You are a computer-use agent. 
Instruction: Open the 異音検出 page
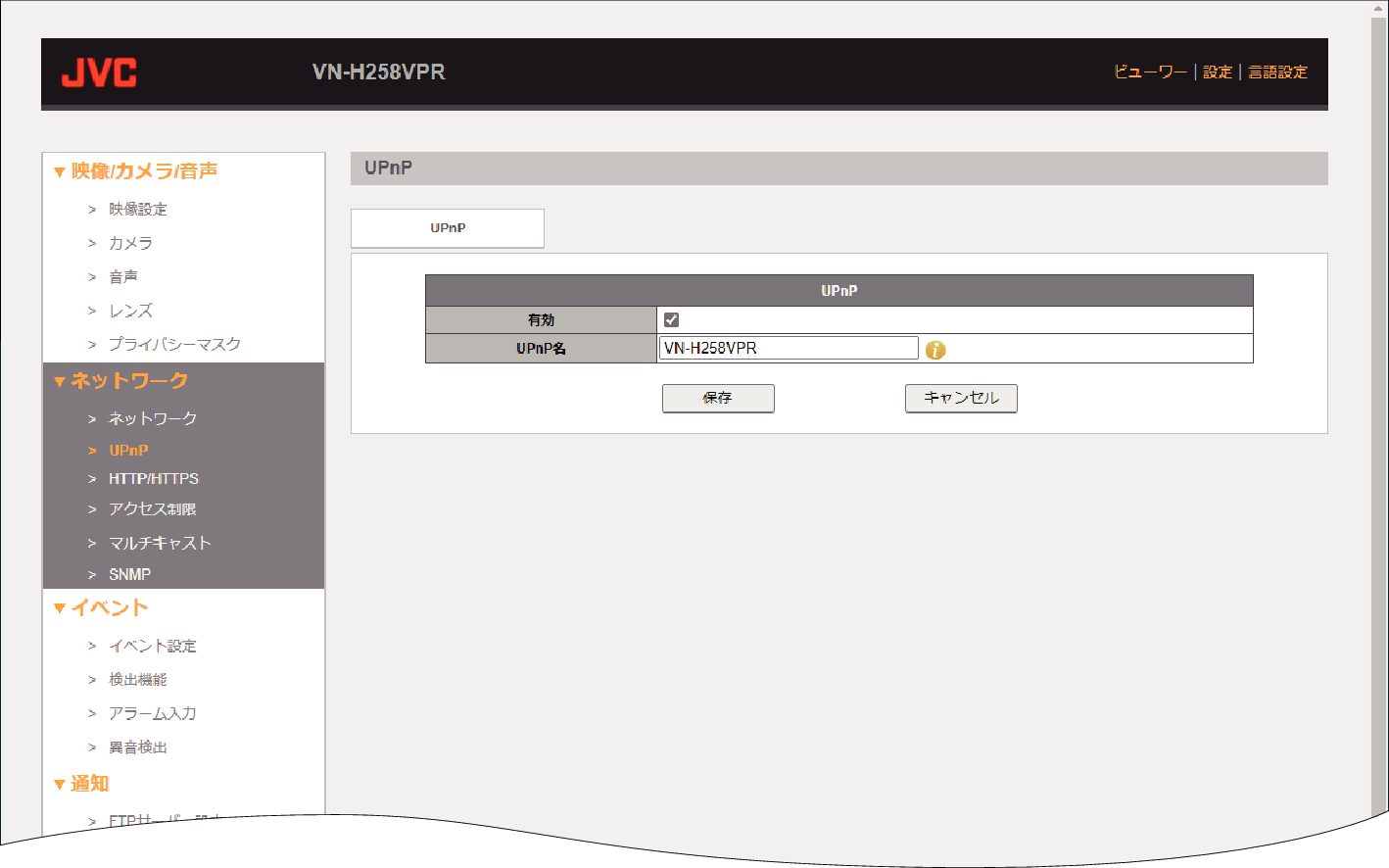click(137, 747)
